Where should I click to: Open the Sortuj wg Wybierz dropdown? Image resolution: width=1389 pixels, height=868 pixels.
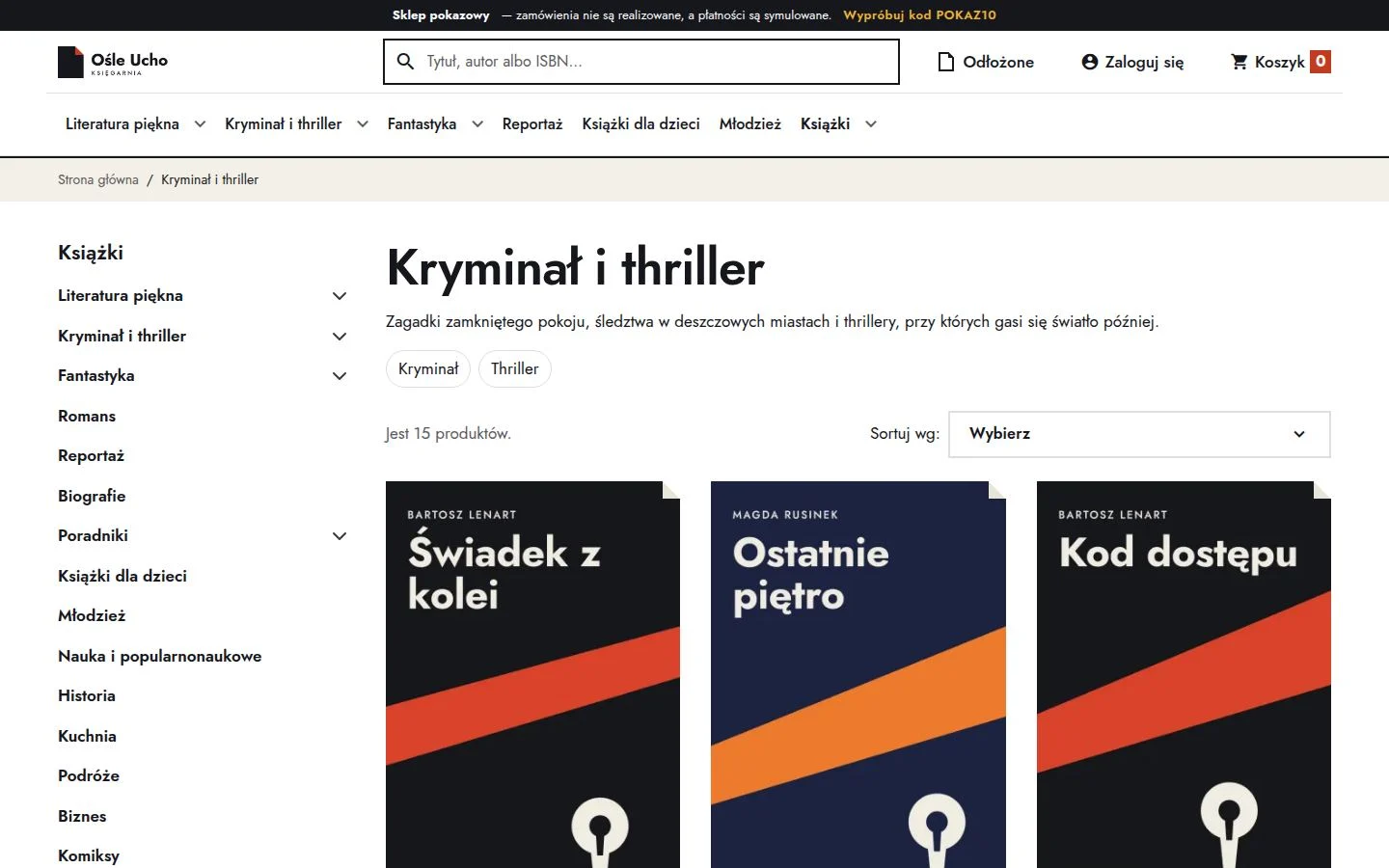(x=1139, y=434)
